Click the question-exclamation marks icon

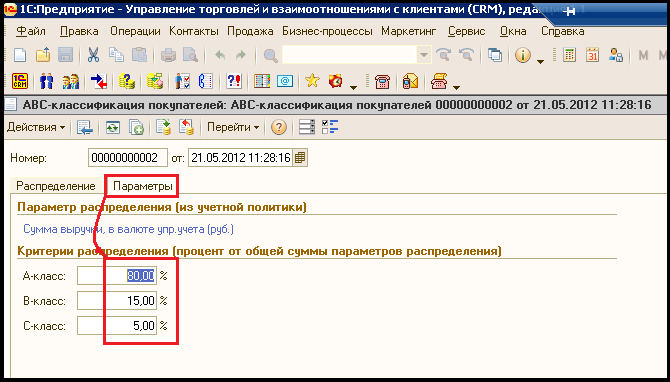click(x=234, y=81)
